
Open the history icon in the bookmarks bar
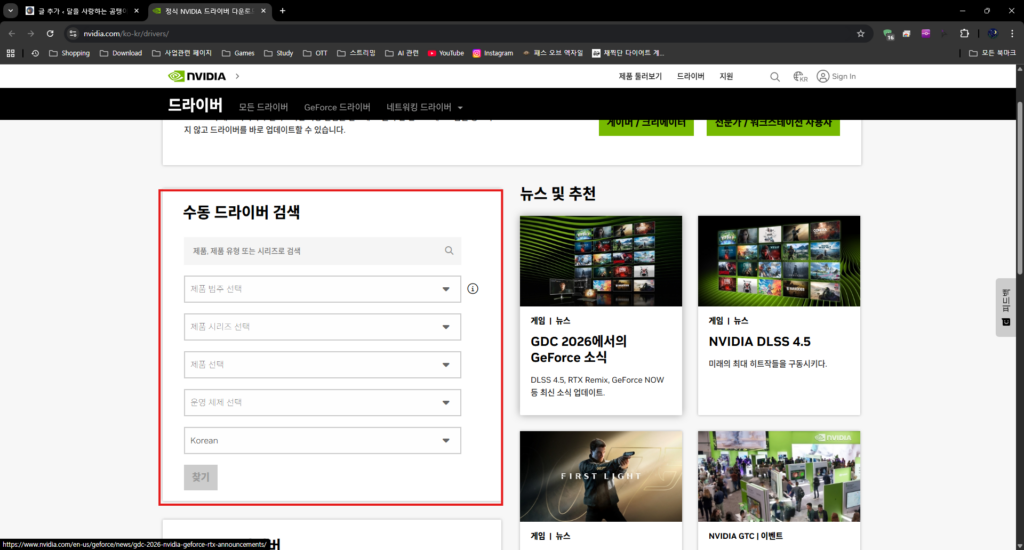(35, 53)
